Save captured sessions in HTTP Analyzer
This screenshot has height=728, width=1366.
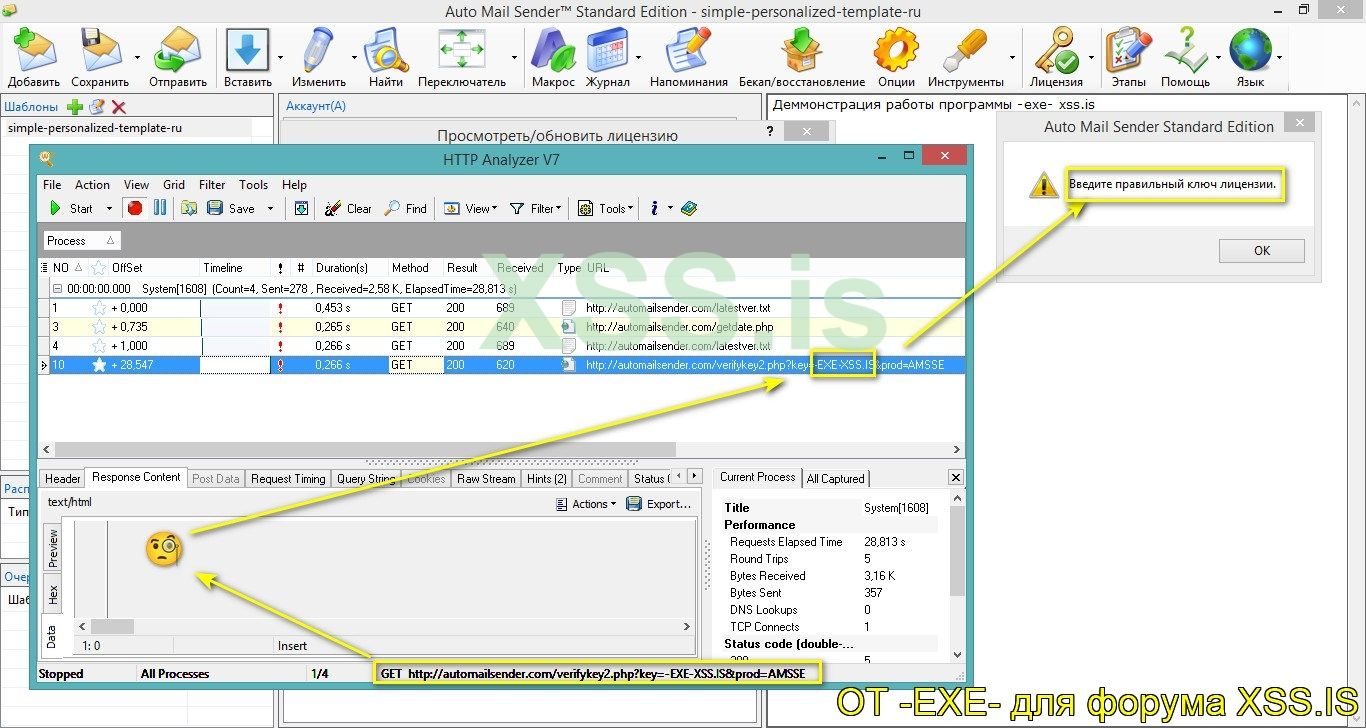tap(231, 208)
